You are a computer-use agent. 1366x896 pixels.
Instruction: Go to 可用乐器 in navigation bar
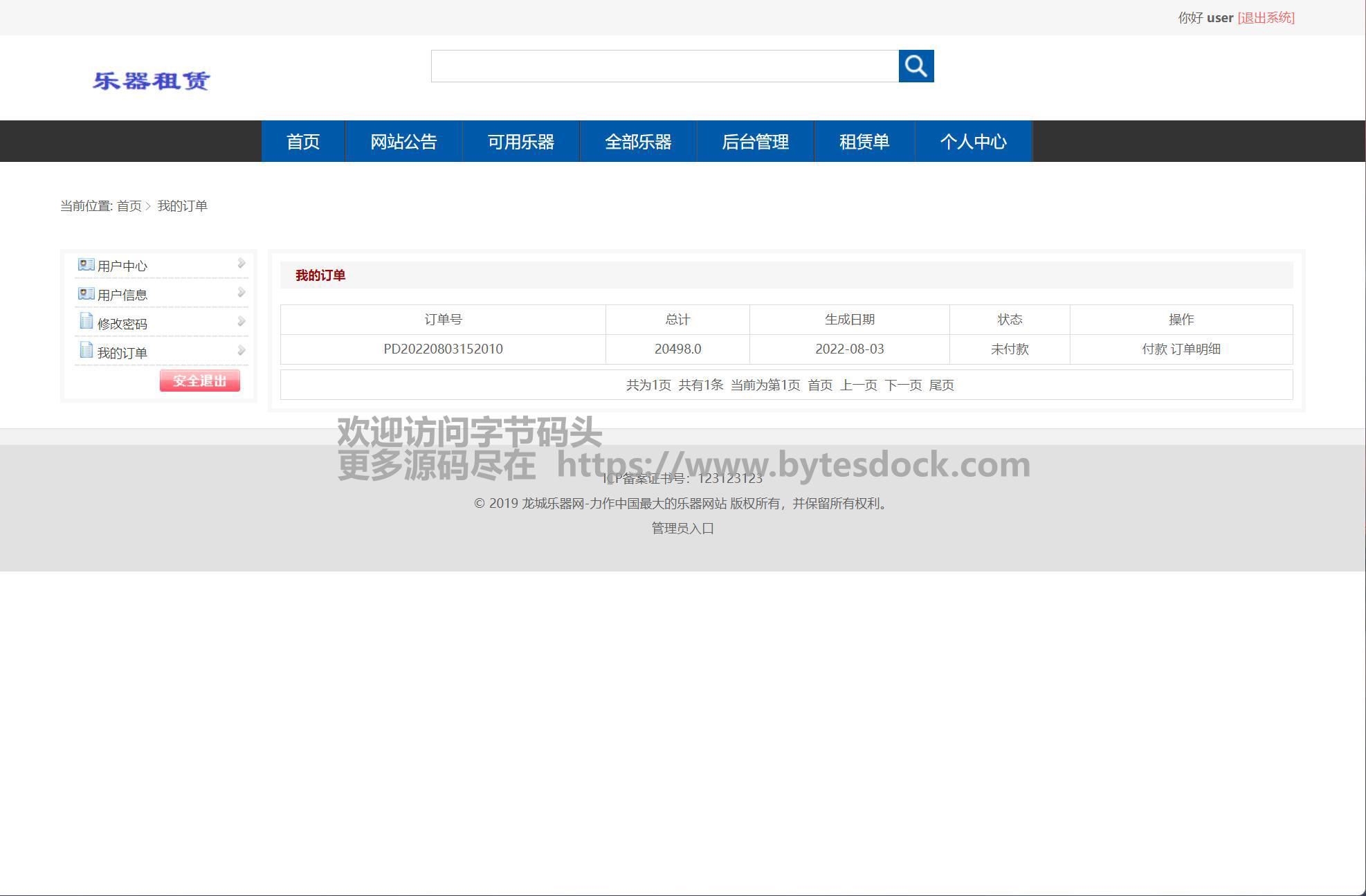point(520,142)
